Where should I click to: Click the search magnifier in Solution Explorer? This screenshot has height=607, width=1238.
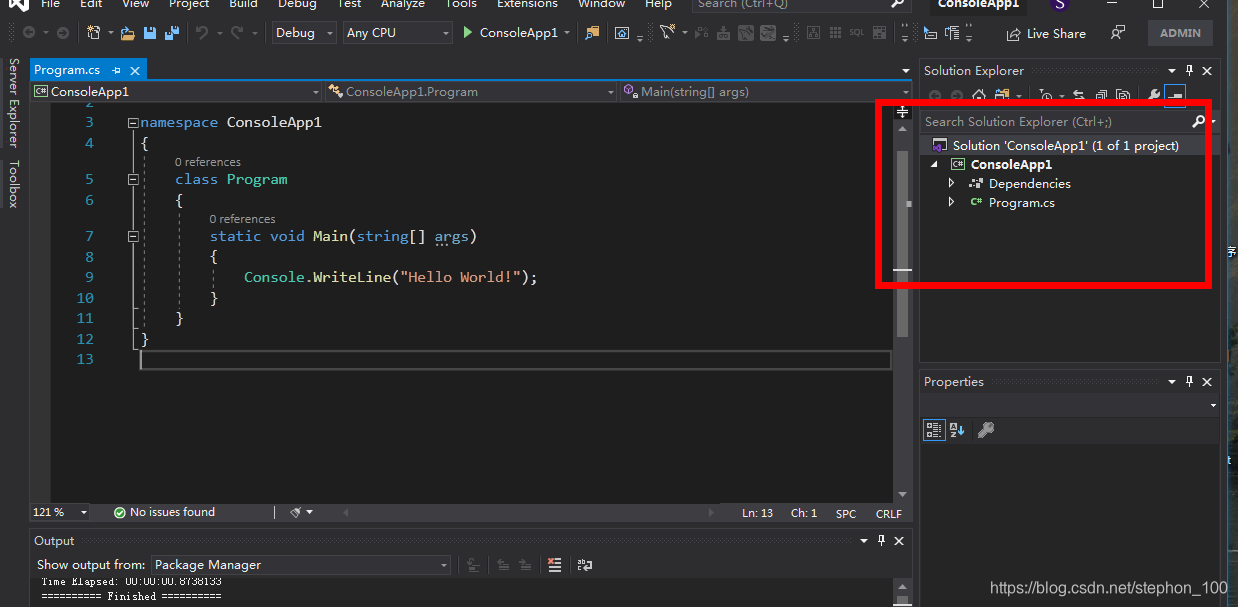[x=1198, y=121]
